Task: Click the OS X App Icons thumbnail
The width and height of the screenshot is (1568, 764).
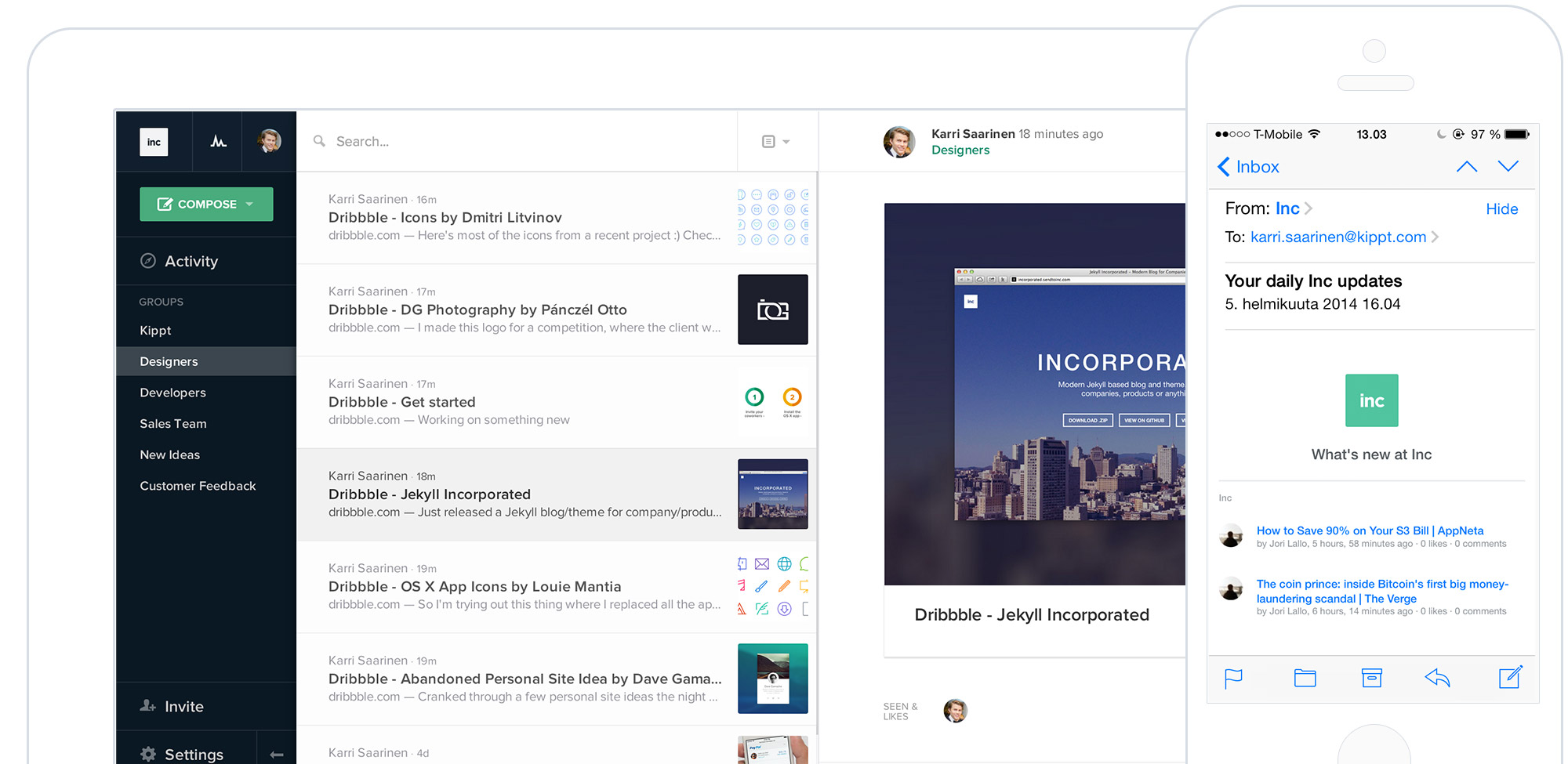Action: point(772,586)
